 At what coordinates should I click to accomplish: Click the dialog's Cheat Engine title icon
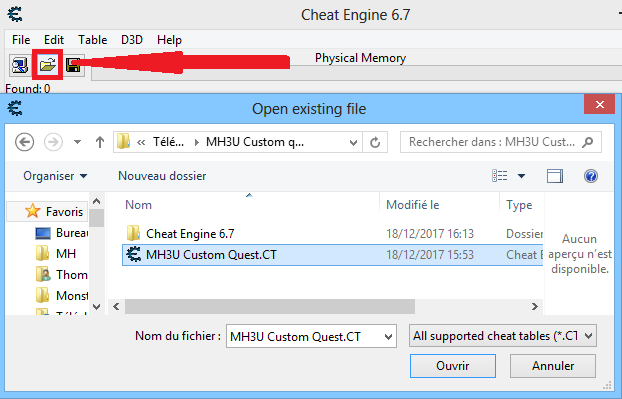[x=15, y=108]
